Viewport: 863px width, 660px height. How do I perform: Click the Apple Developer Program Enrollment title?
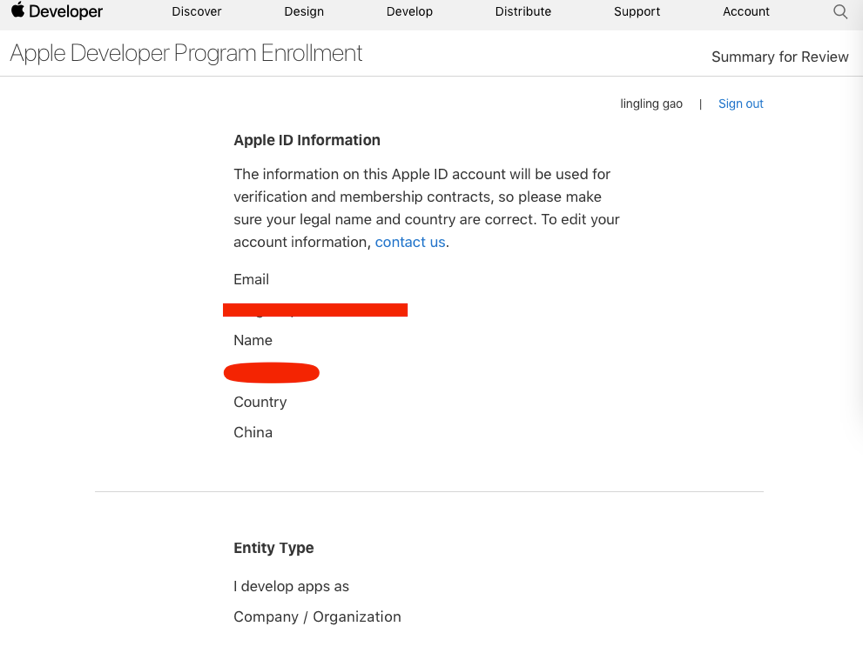coord(186,53)
